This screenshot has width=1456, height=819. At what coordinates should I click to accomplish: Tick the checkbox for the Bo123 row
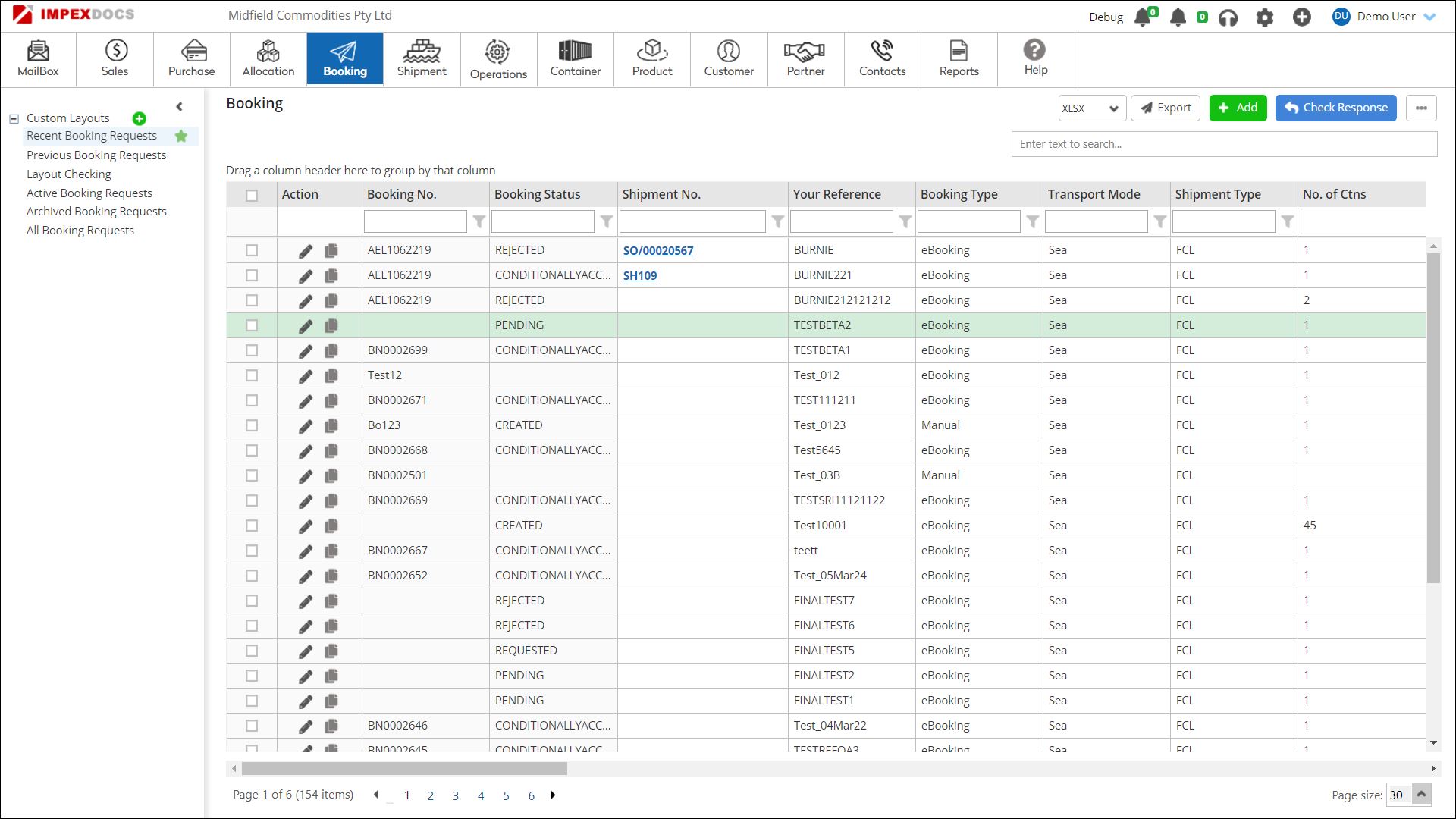[252, 426]
